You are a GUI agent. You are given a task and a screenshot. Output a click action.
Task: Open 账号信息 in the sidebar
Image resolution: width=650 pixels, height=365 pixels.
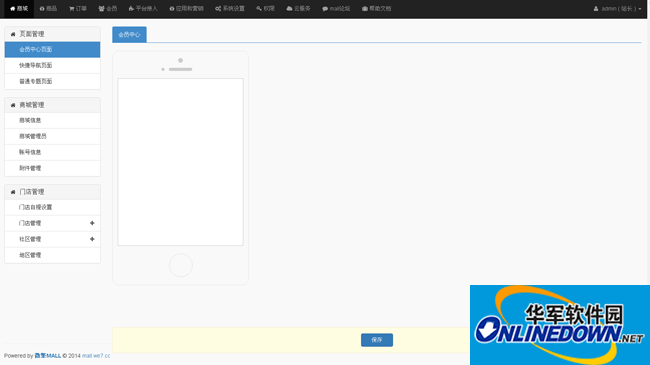(53, 152)
